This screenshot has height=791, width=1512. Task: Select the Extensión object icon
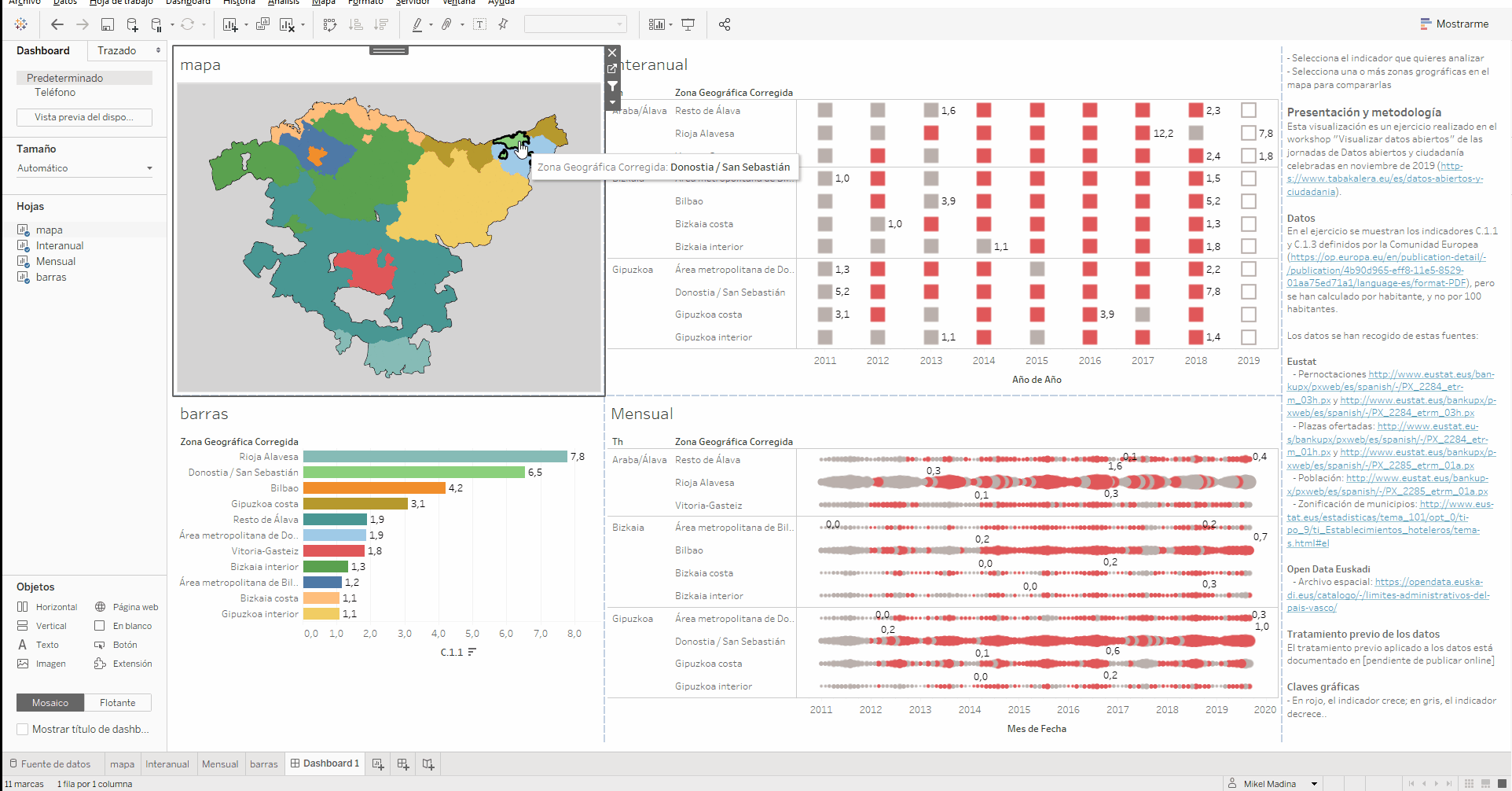point(100,664)
